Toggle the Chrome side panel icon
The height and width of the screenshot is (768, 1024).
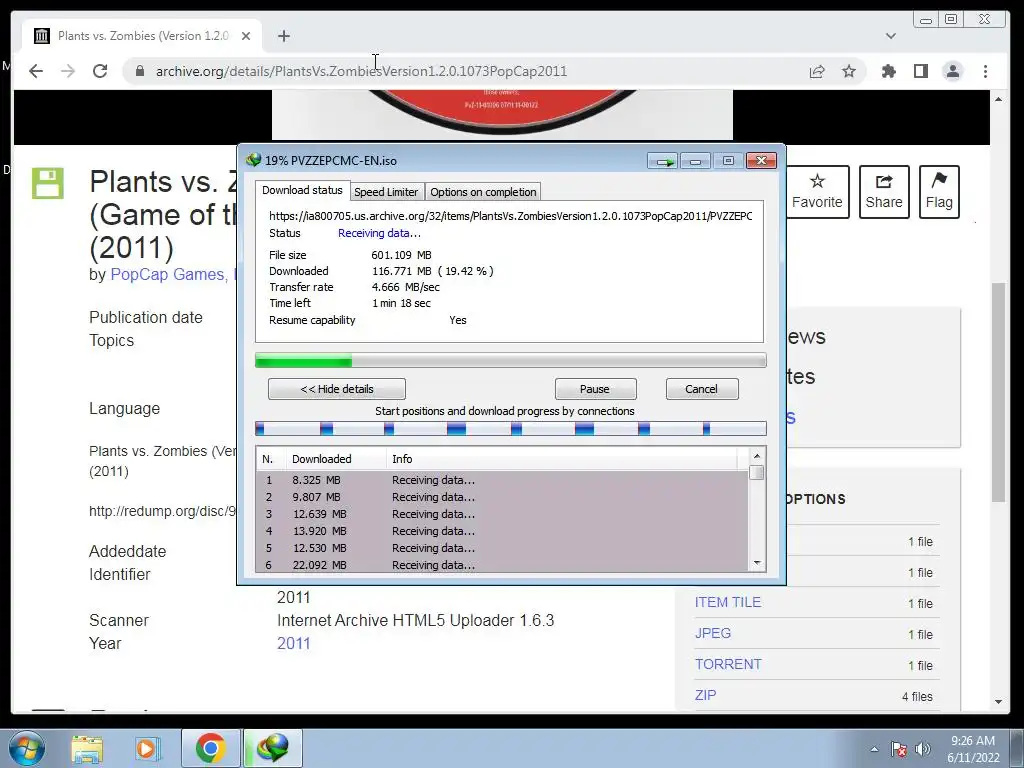pos(921,71)
